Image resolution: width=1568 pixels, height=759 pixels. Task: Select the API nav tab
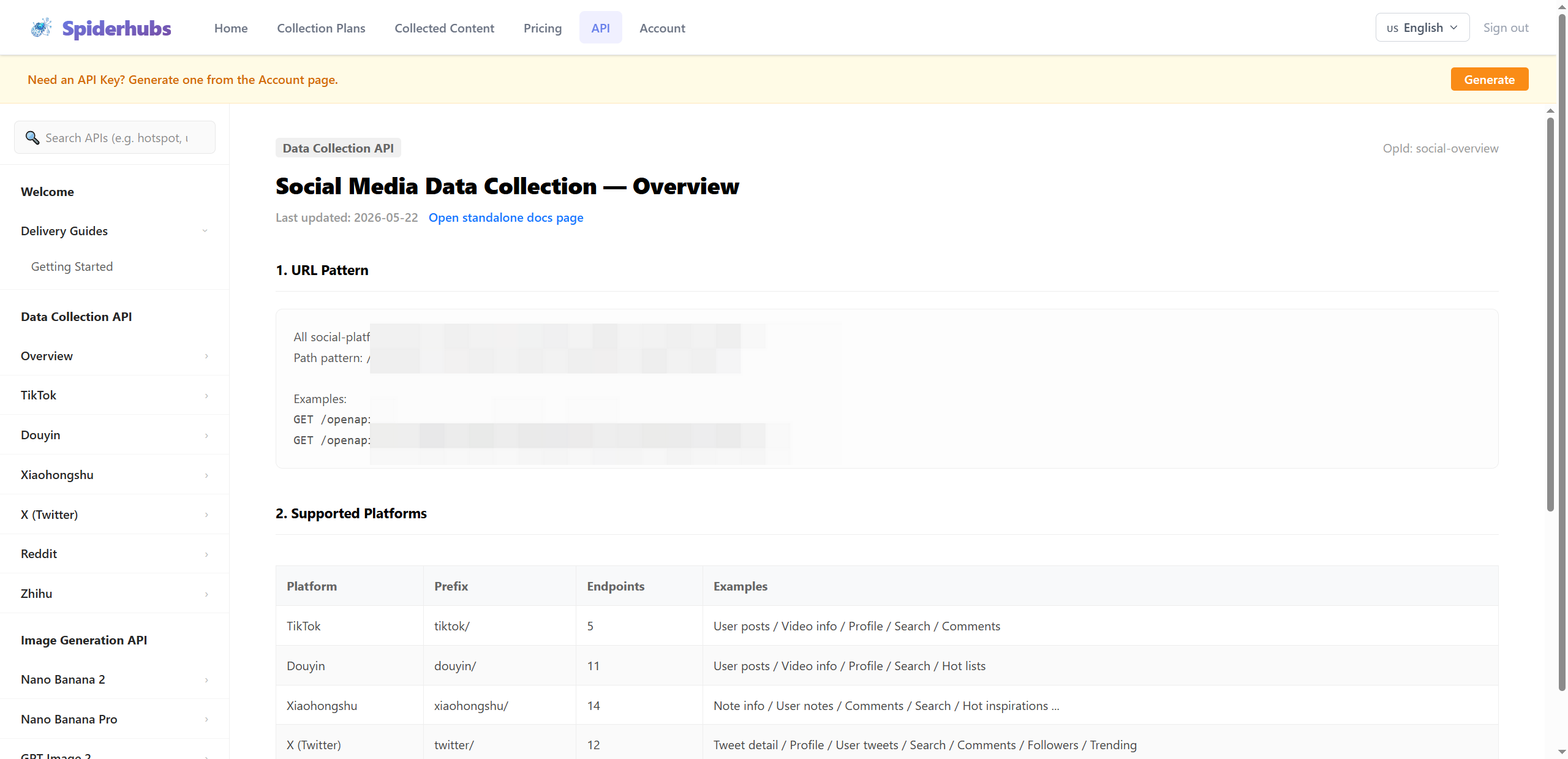pyautogui.click(x=600, y=28)
